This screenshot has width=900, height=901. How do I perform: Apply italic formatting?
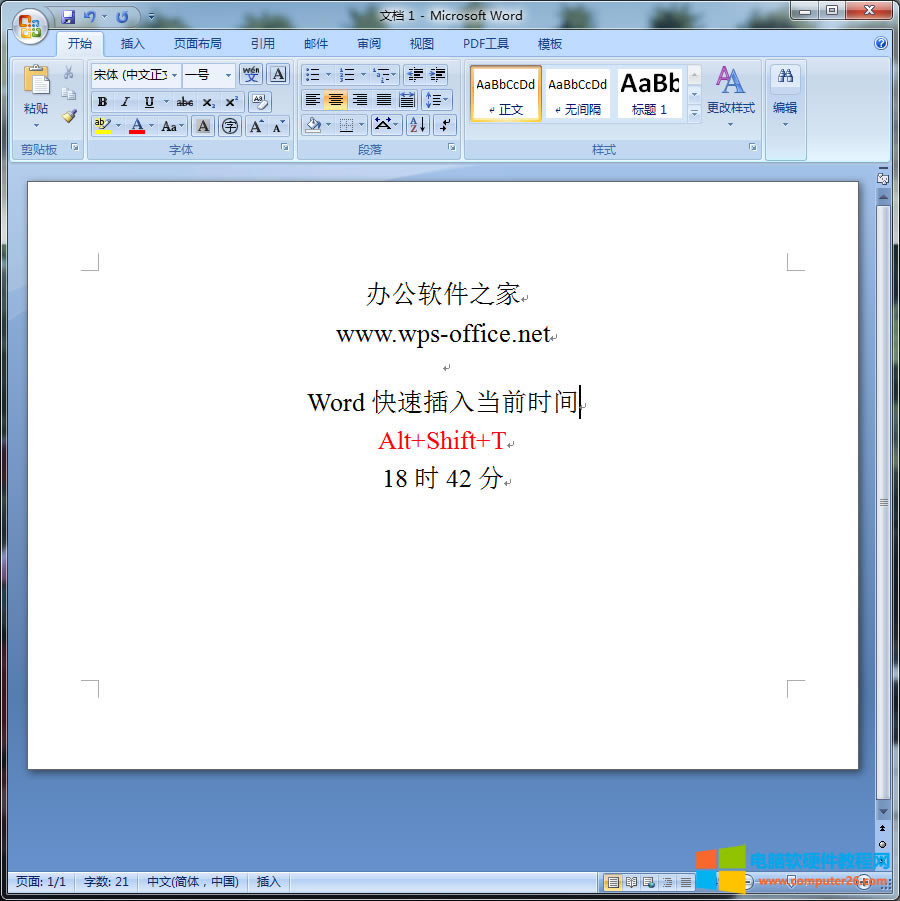click(125, 101)
